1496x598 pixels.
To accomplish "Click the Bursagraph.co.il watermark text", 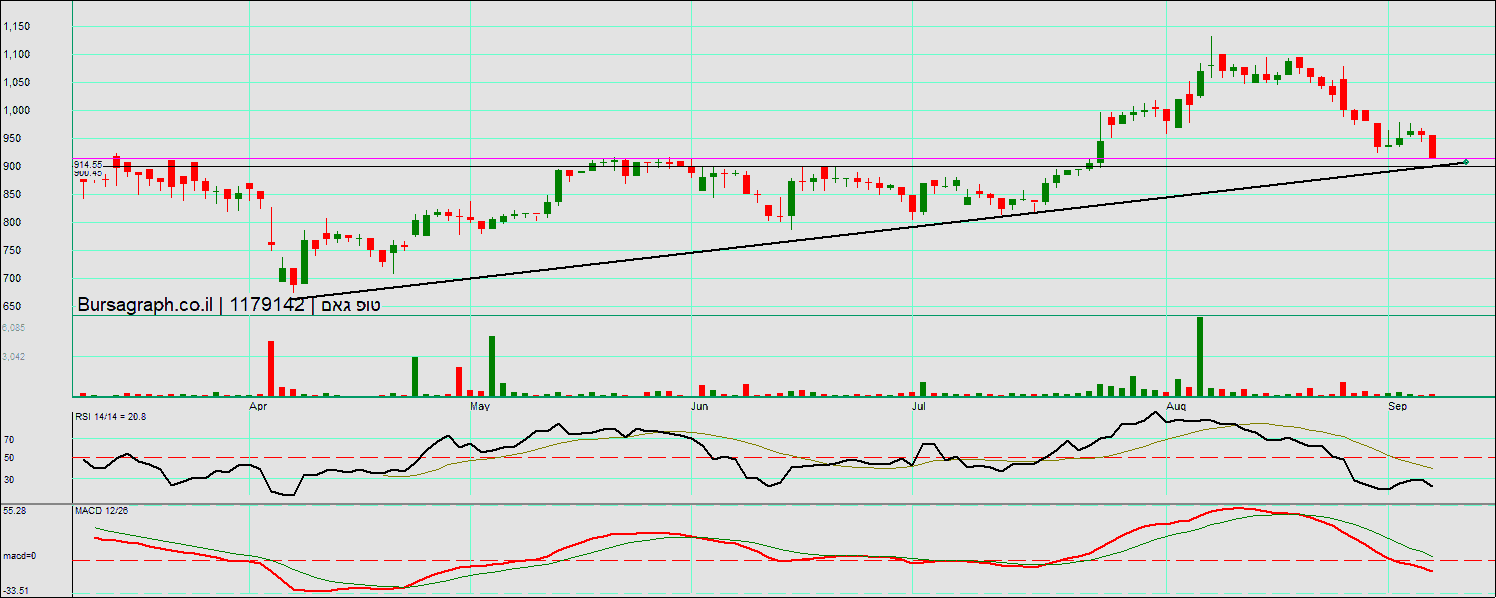I will (145, 306).
